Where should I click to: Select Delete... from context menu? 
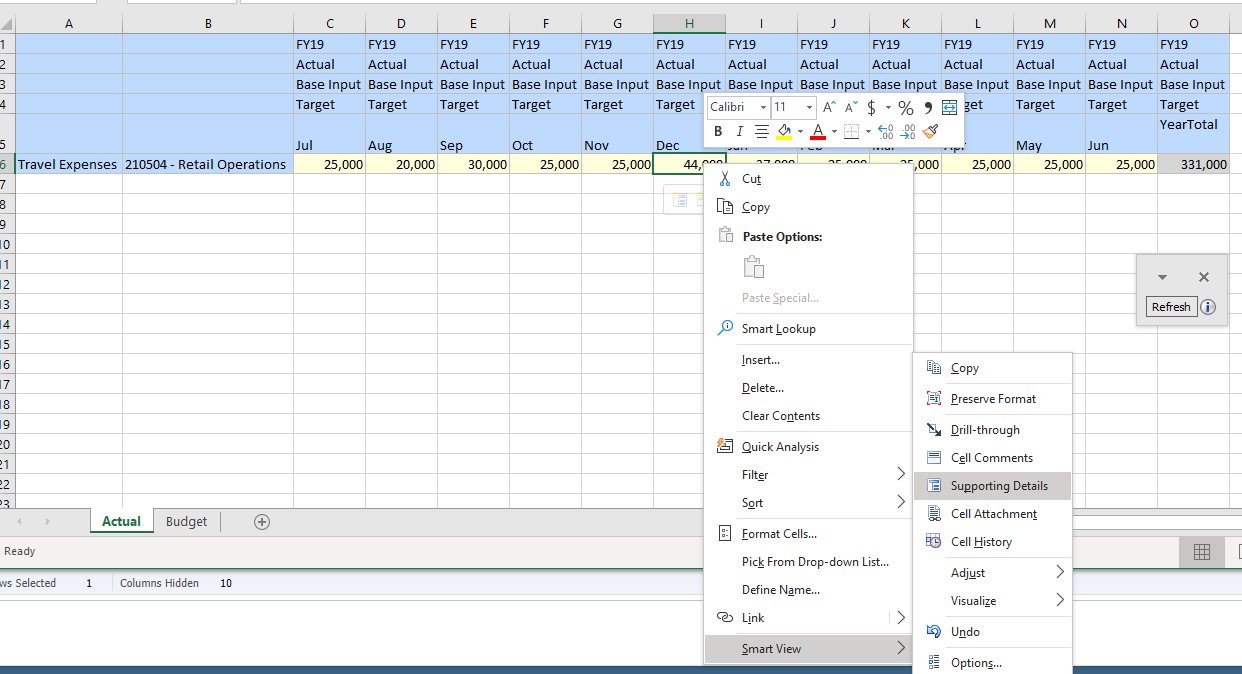tap(808, 388)
